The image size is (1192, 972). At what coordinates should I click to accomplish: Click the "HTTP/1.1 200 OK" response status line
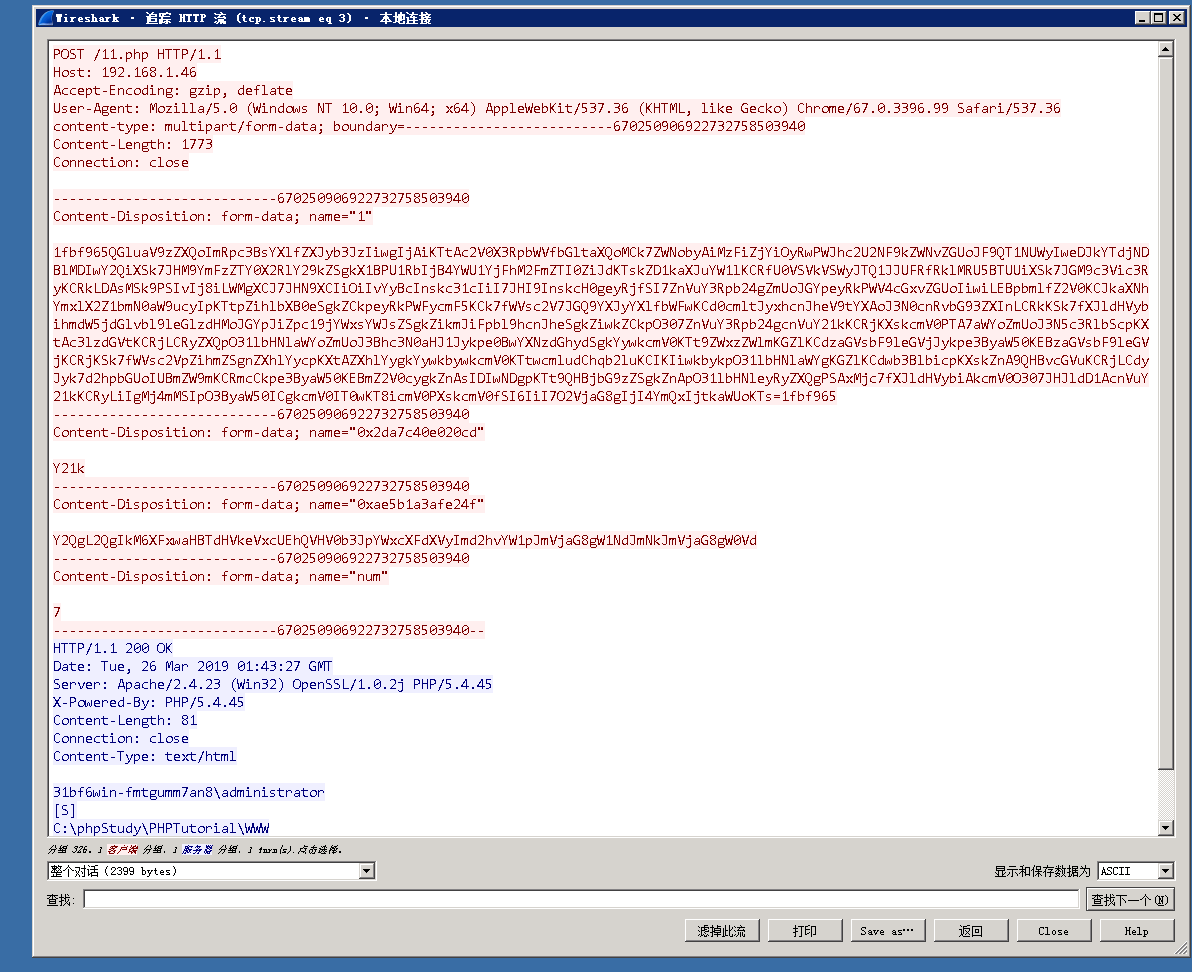(x=113, y=648)
